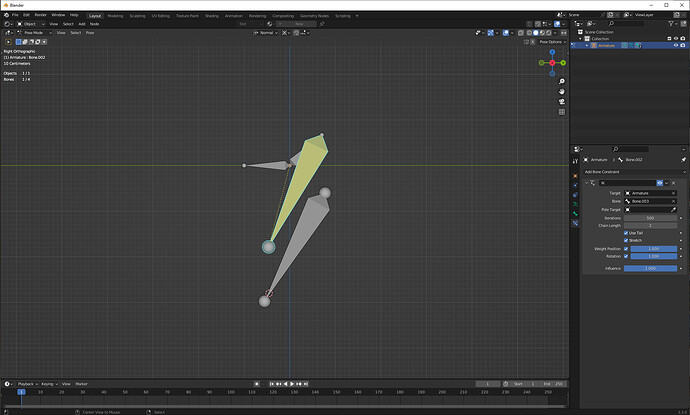
Task: Switch orthographic/perspective grid gizmo icon
Action: pos(562,112)
